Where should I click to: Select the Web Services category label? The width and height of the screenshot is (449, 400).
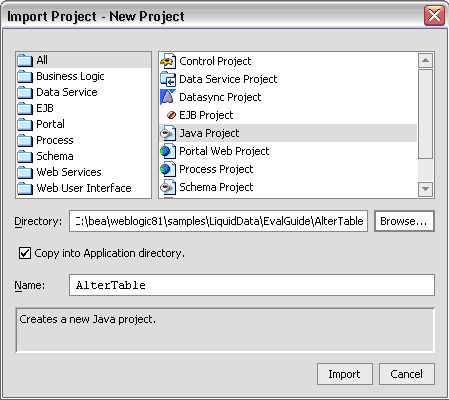point(69,172)
